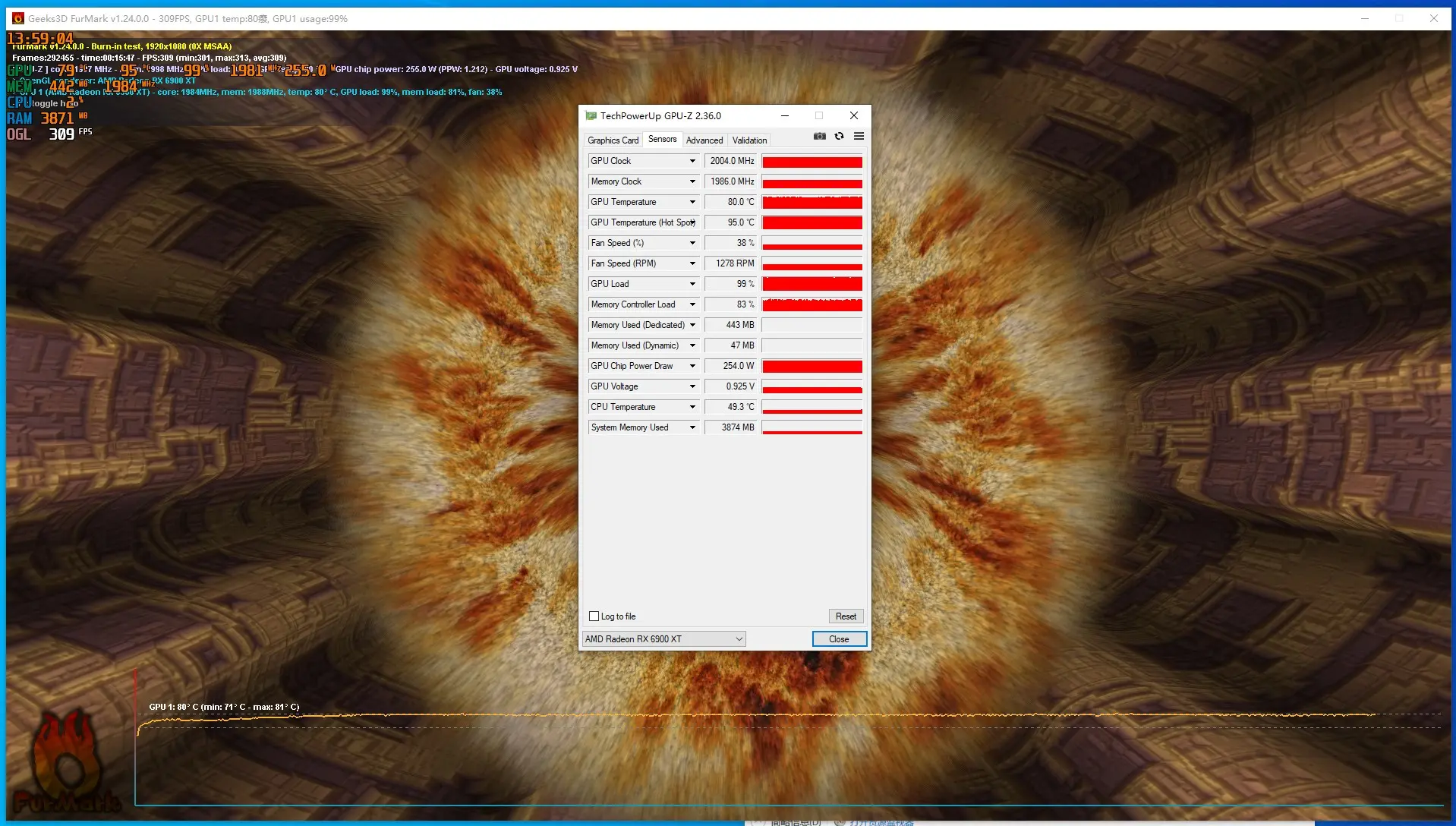Click the GPU-Z refresh icon
Screen dimensions: 1456x826
[839, 137]
